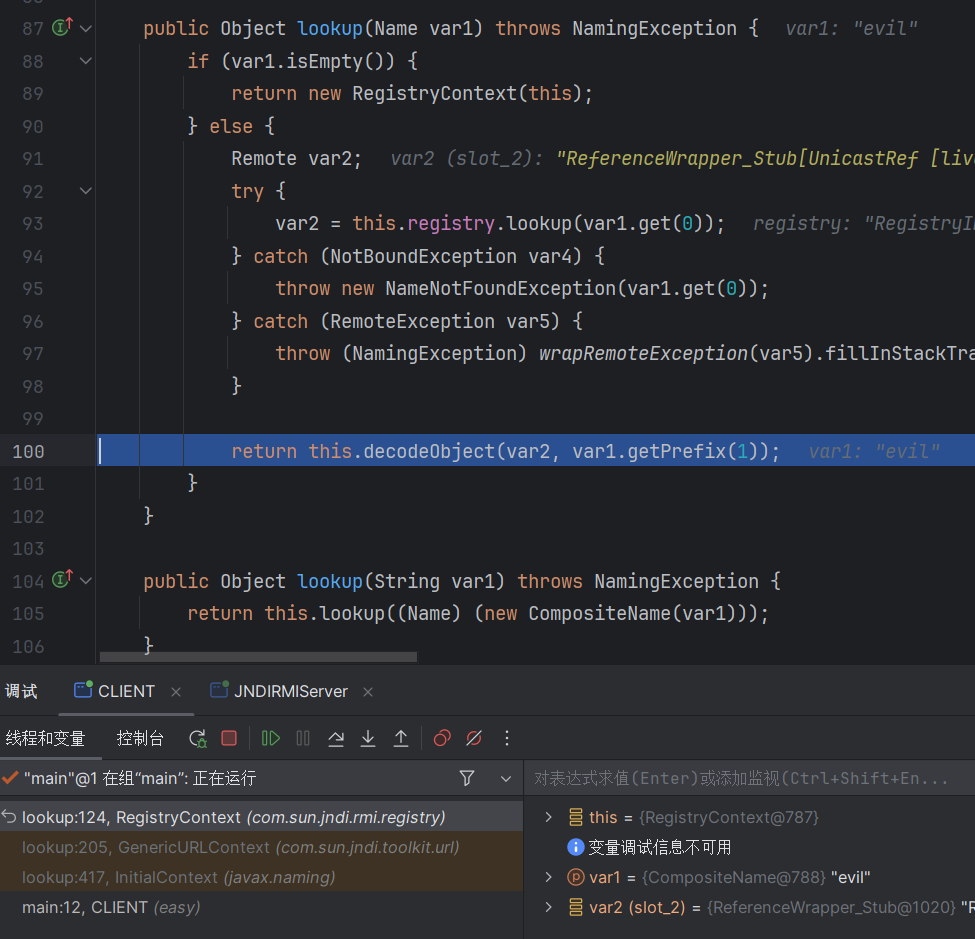Select frame lookup:205, GenericURLContext
This screenshot has height=939, width=975.
click(261, 847)
